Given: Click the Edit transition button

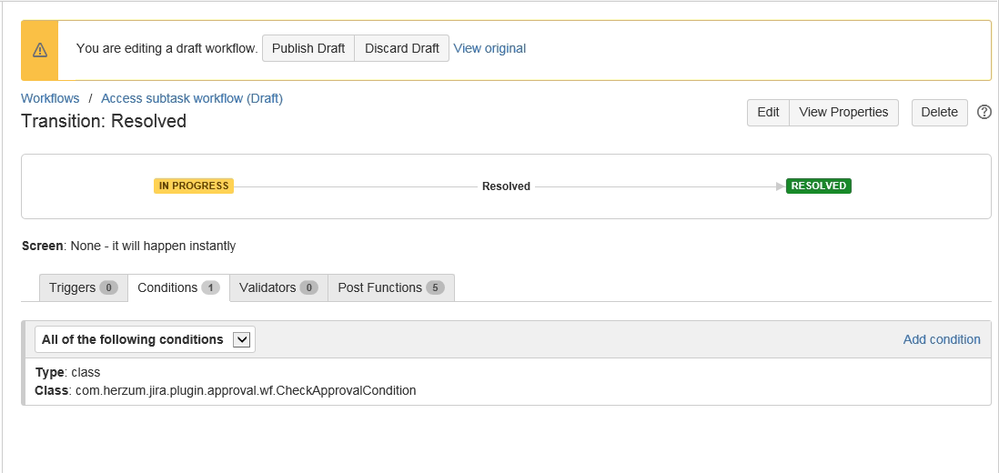Looking at the screenshot, I should tap(768, 112).
